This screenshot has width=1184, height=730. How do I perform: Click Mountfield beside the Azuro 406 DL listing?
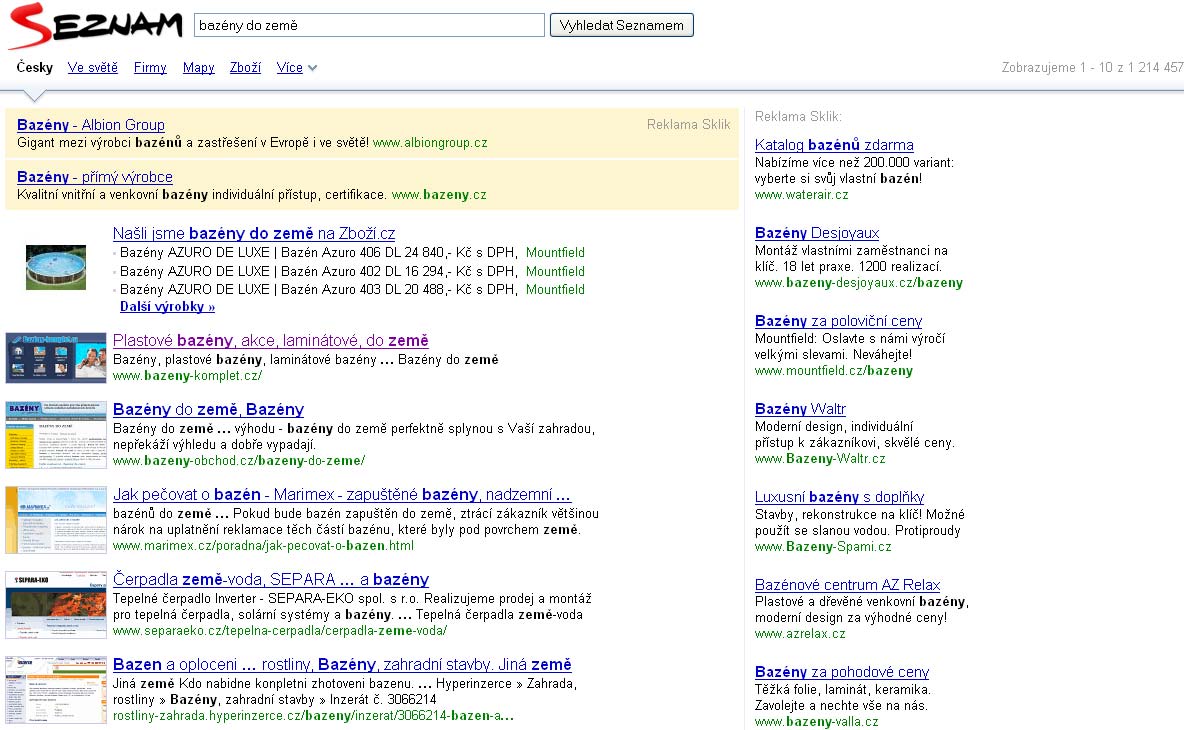555,252
